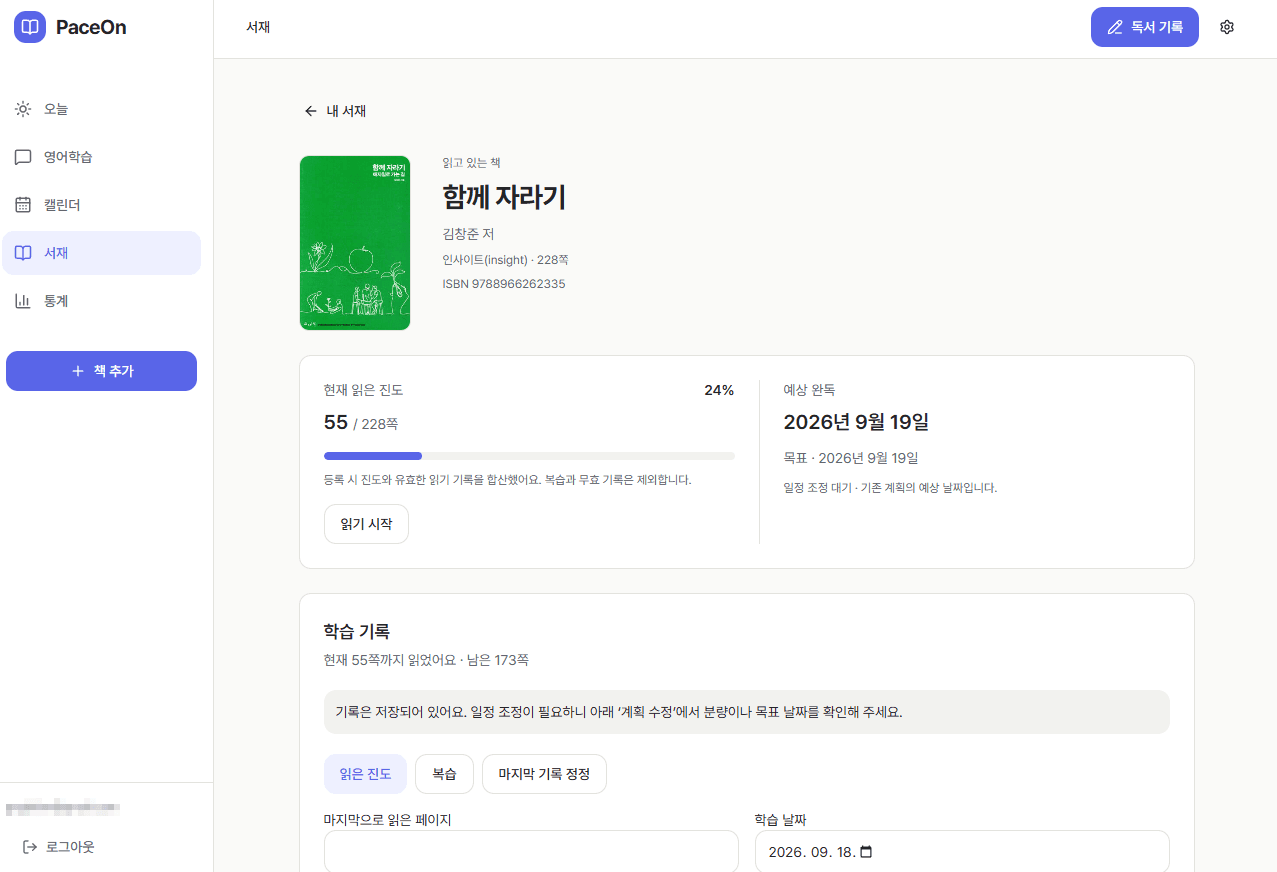1277x872 pixels.
Task: Click the 현재 55쪽까지 읽었어요 text
Action: [390, 660]
